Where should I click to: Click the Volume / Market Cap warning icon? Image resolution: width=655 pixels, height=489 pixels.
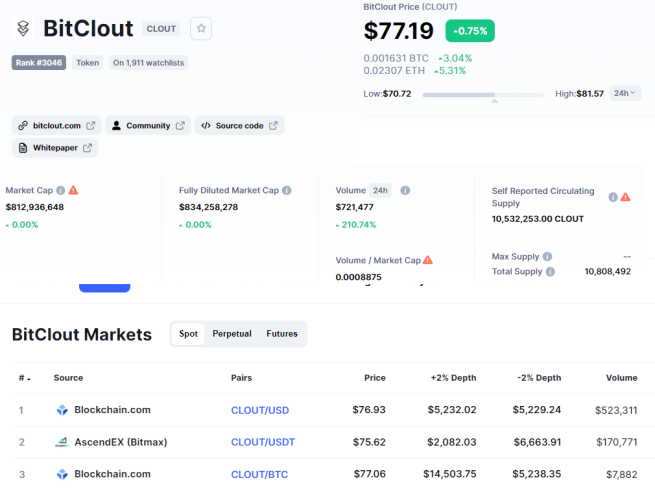428,260
